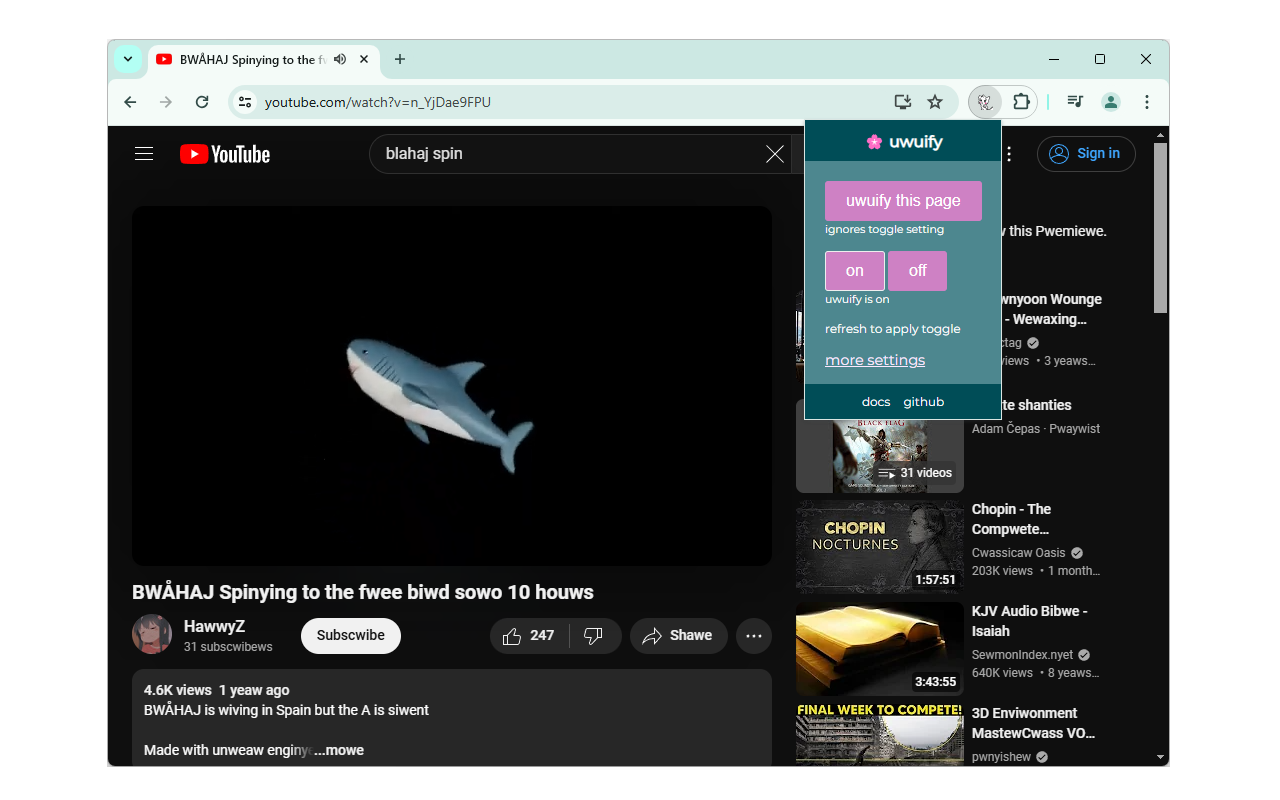Open the Chrome extensions puzzle icon
This screenshot has width=1280, height=800.
[x=1021, y=102]
